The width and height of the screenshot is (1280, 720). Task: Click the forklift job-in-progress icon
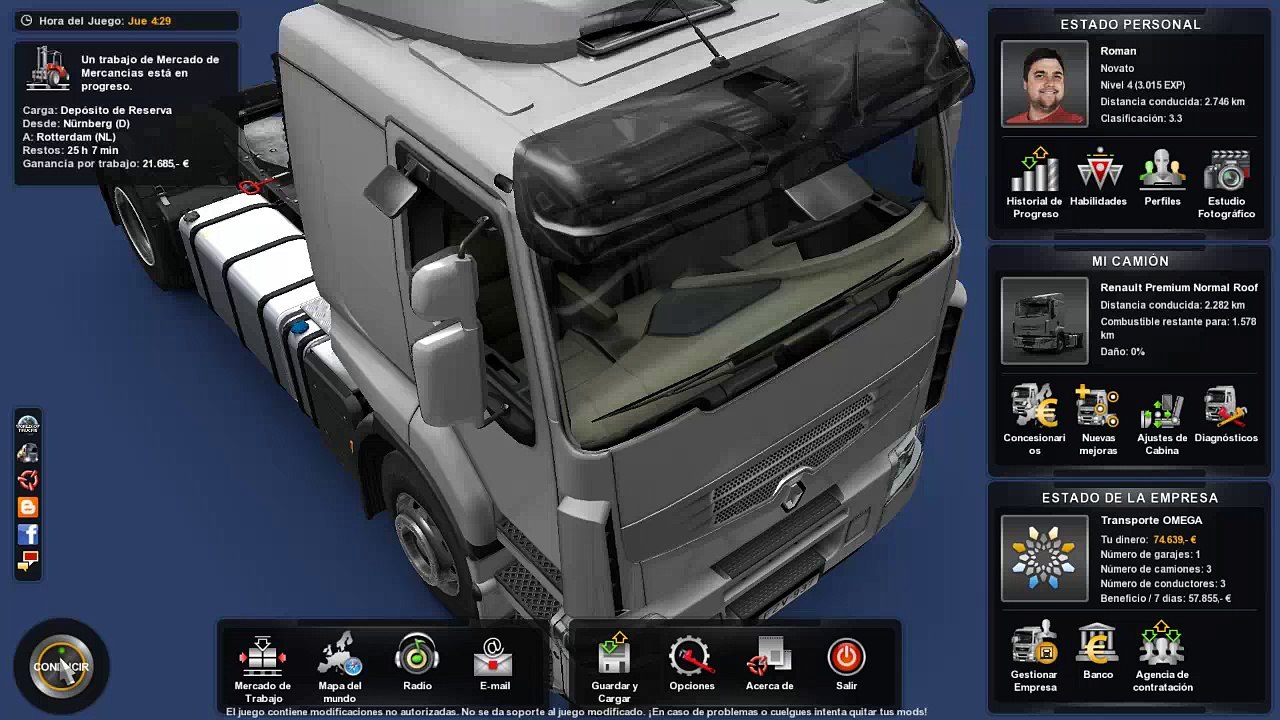pos(48,70)
